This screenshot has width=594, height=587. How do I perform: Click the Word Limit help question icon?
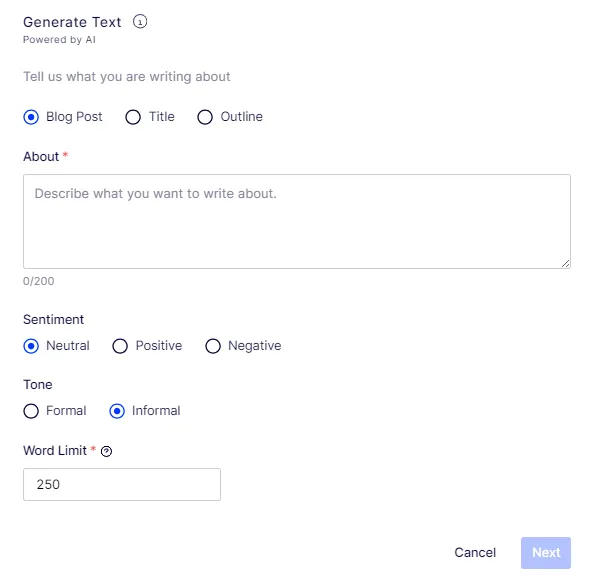(x=106, y=451)
